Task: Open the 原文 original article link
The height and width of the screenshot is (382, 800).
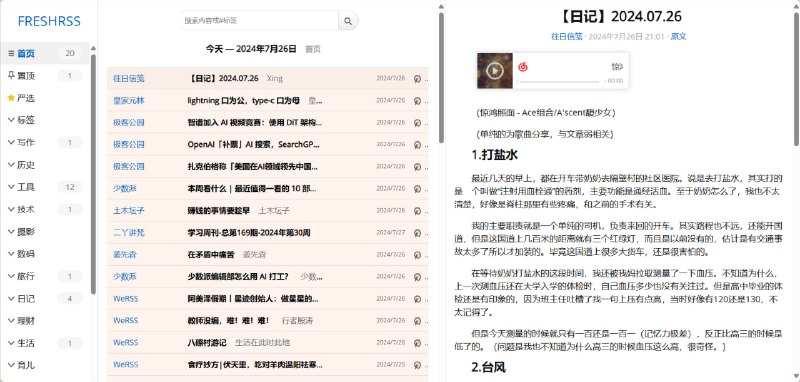Action: (679, 37)
